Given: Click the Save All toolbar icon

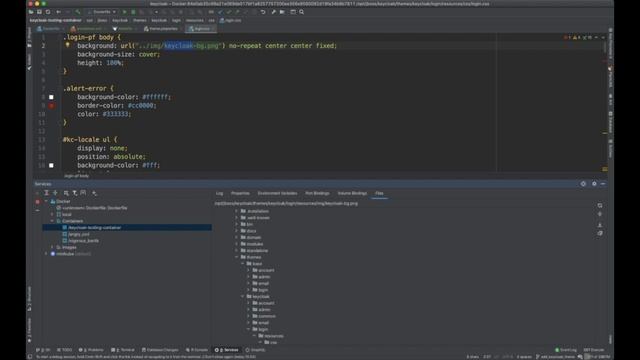Looking at the screenshot, I should [39, 12].
